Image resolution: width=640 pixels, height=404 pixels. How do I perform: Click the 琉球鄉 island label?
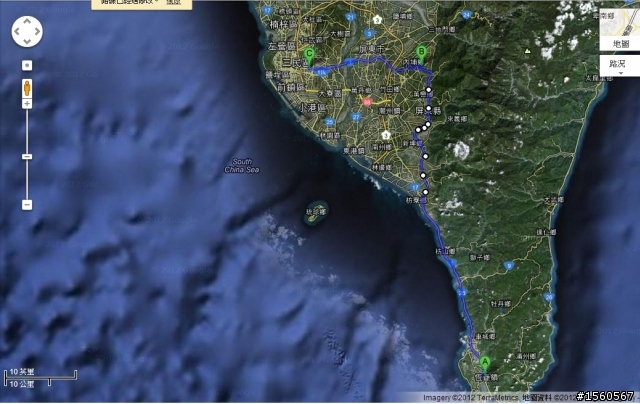(316, 211)
